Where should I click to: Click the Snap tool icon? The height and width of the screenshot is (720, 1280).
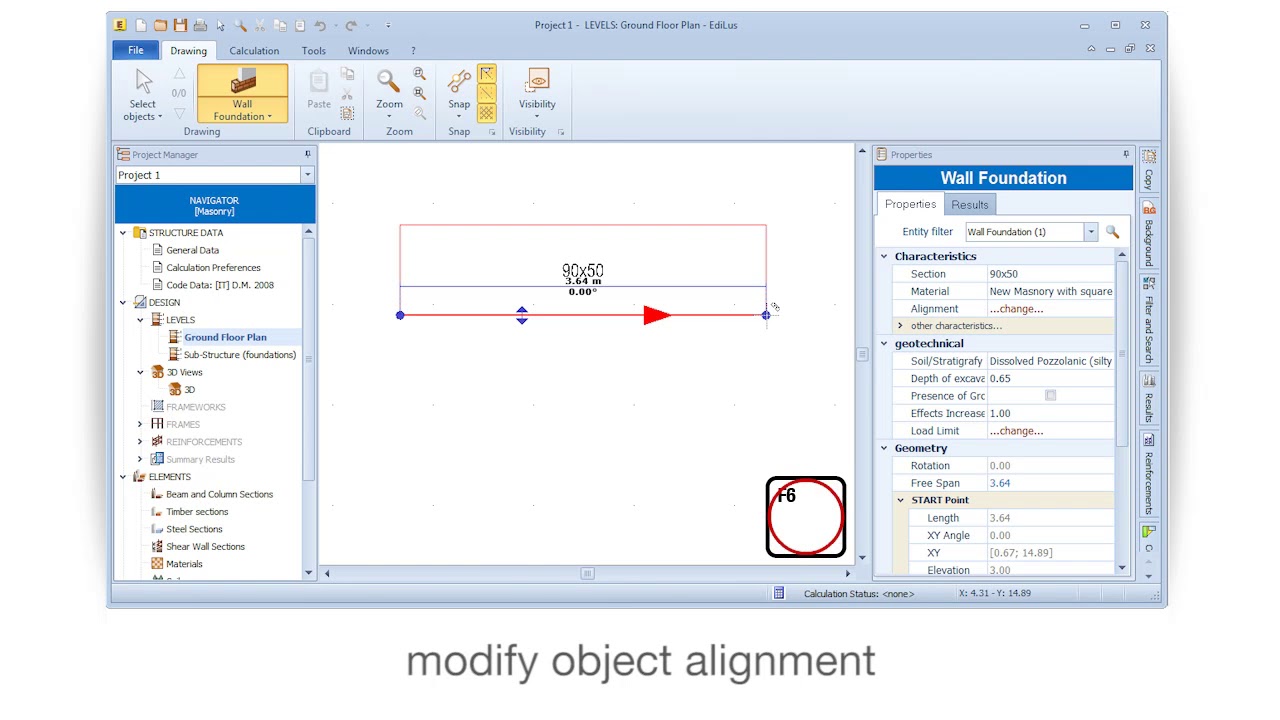point(459,81)
